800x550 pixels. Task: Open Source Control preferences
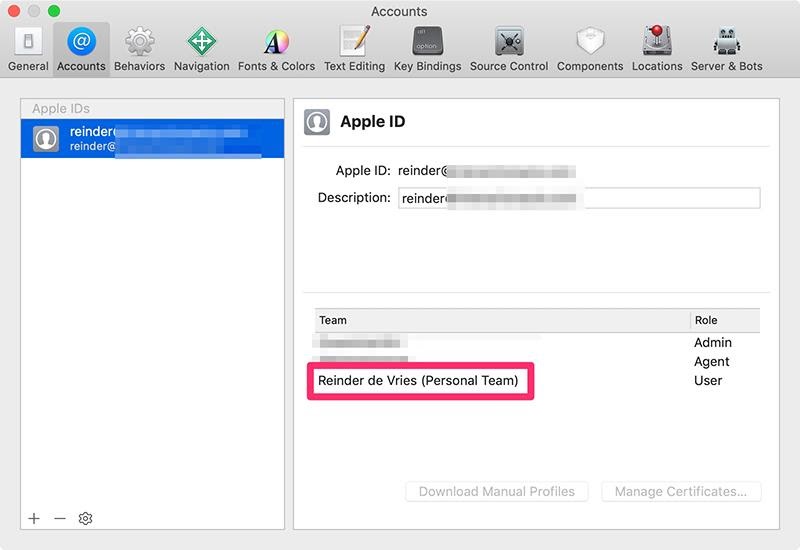click(509, 49)
